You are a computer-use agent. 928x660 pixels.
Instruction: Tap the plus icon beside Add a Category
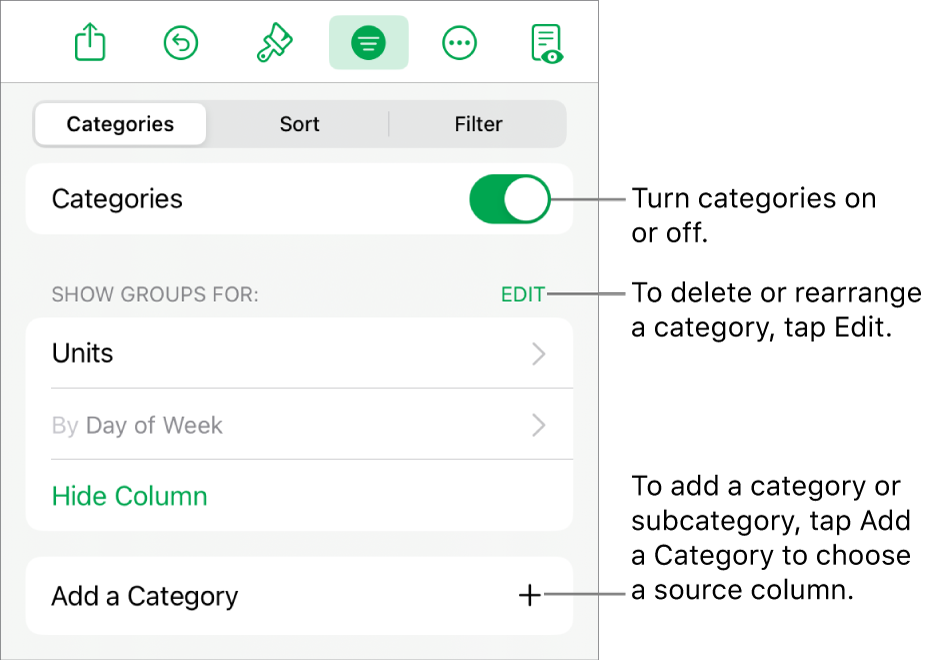point(529,596)
